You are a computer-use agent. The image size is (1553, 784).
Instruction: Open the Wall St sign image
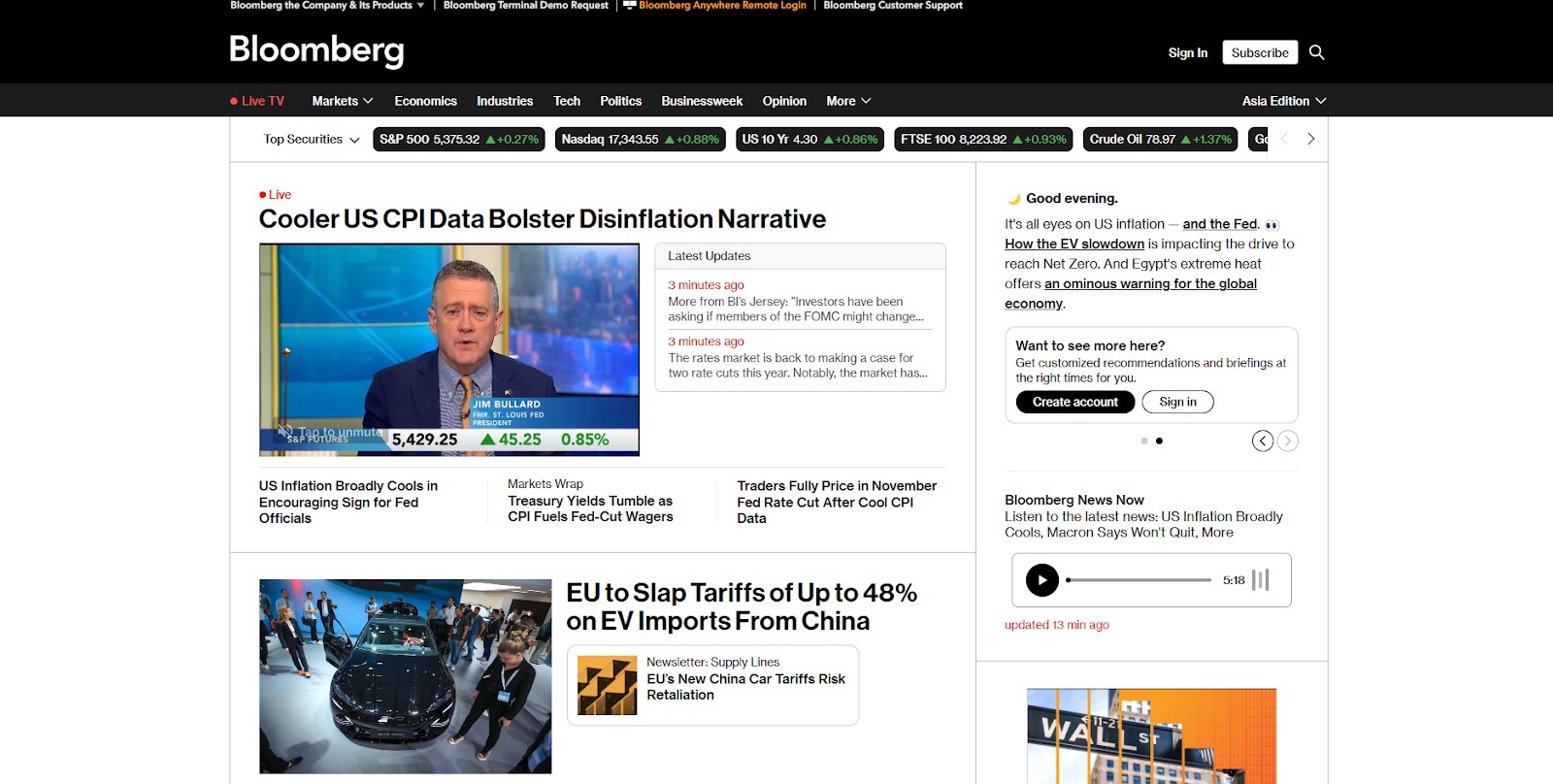pyautogui.click(x=1151, y=736)
